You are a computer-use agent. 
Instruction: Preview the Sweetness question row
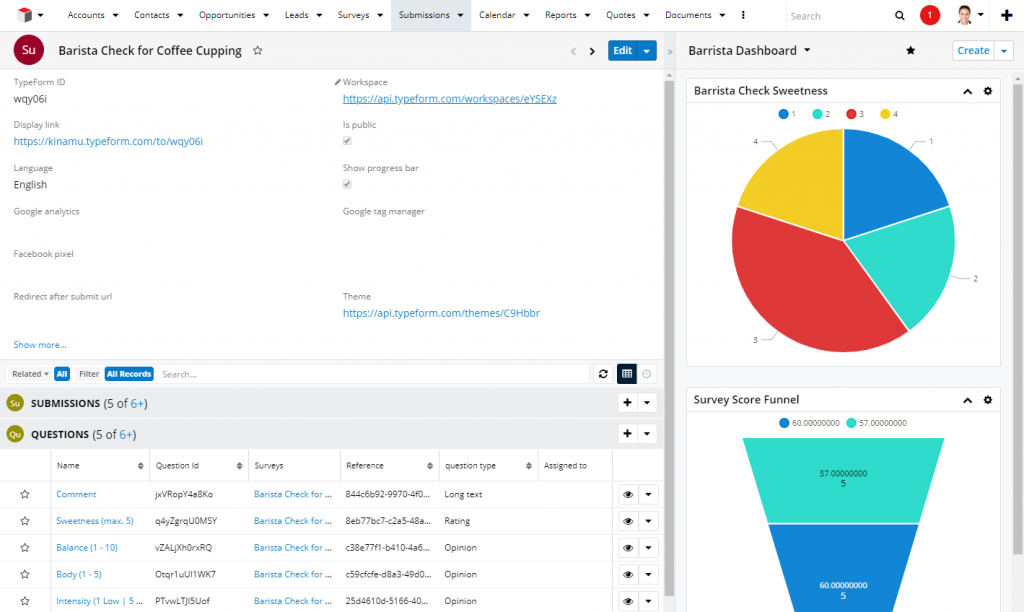628,521
